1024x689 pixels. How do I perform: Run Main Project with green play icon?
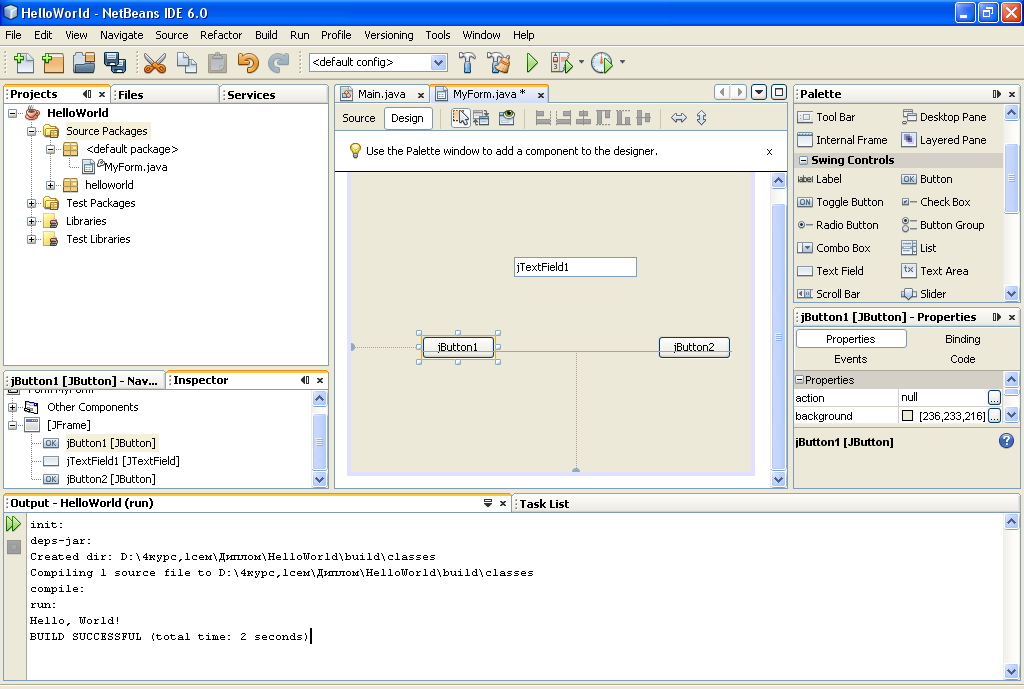(532, 62)
